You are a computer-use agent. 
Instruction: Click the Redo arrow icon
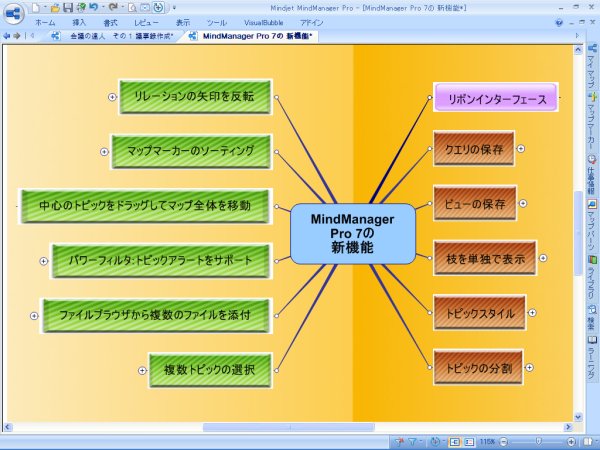click(x=113, y=7)
